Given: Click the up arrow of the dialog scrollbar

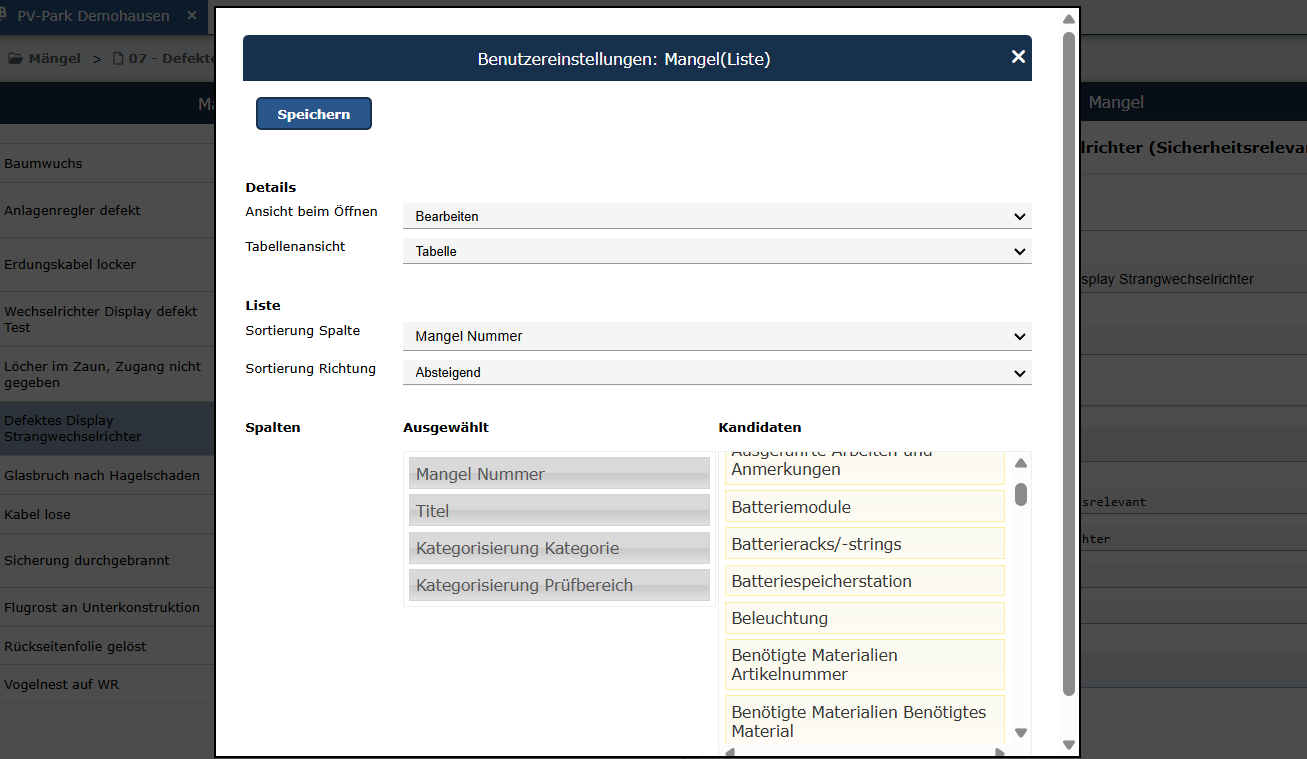Looking at the screenshot, I should point(1068,19).
